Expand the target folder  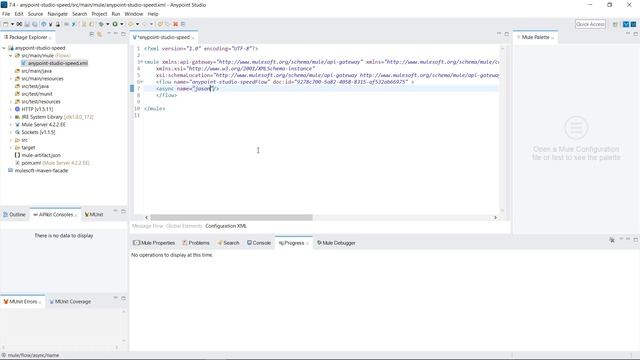(11, 148)
